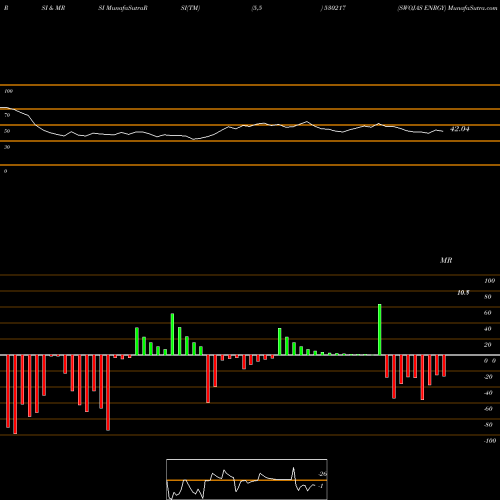Click the RSI value label 42.04
The height and width of the screenshot is (500, 500).
point(460,129)
